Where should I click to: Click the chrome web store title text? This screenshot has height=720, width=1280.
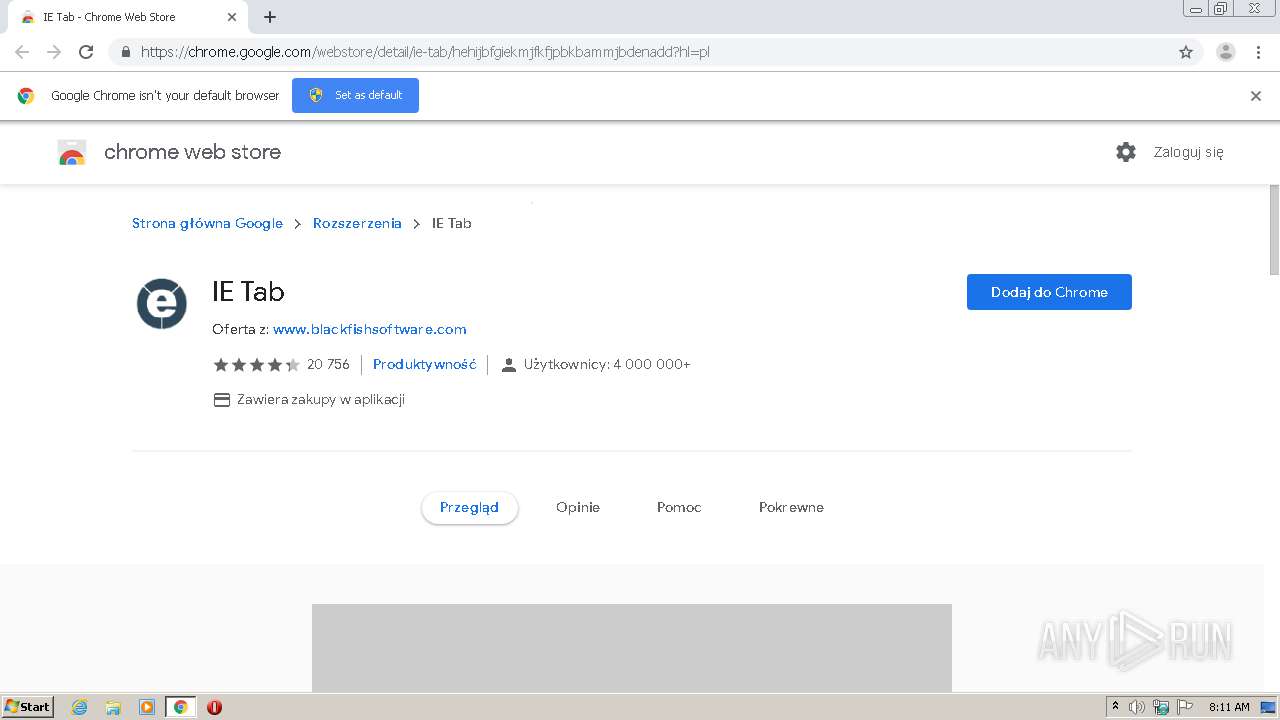(x=192, y=152)
